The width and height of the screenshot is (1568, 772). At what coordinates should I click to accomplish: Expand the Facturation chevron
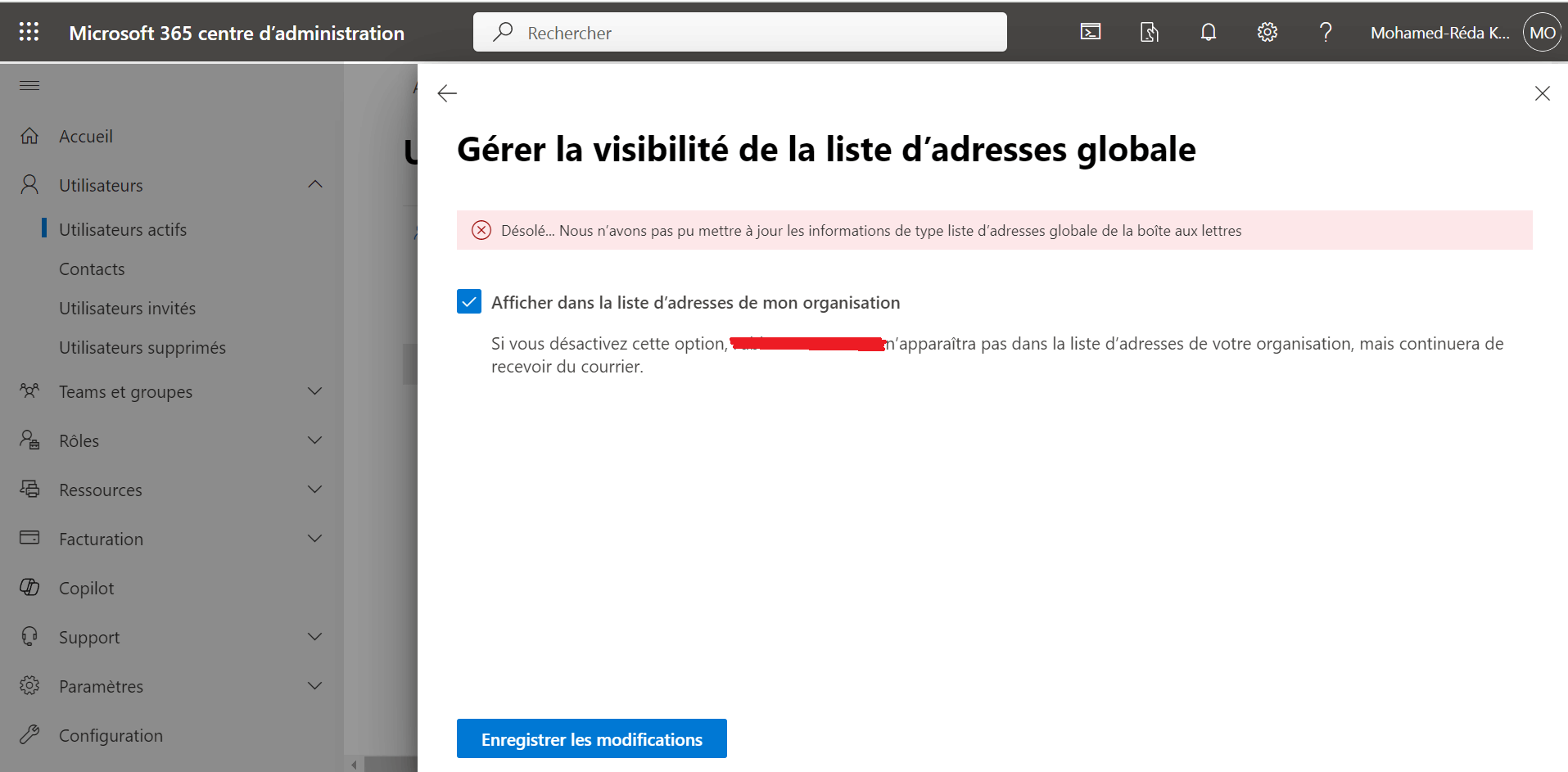(x=315, y=539)
